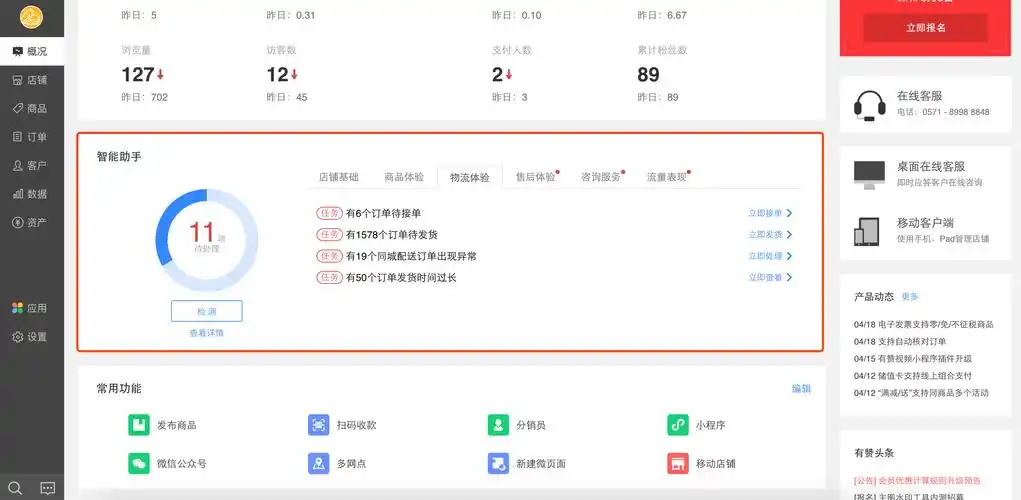1021x500 pixels.
Task: Open the 订单 orders sidebar item
Action: (32, 137)
